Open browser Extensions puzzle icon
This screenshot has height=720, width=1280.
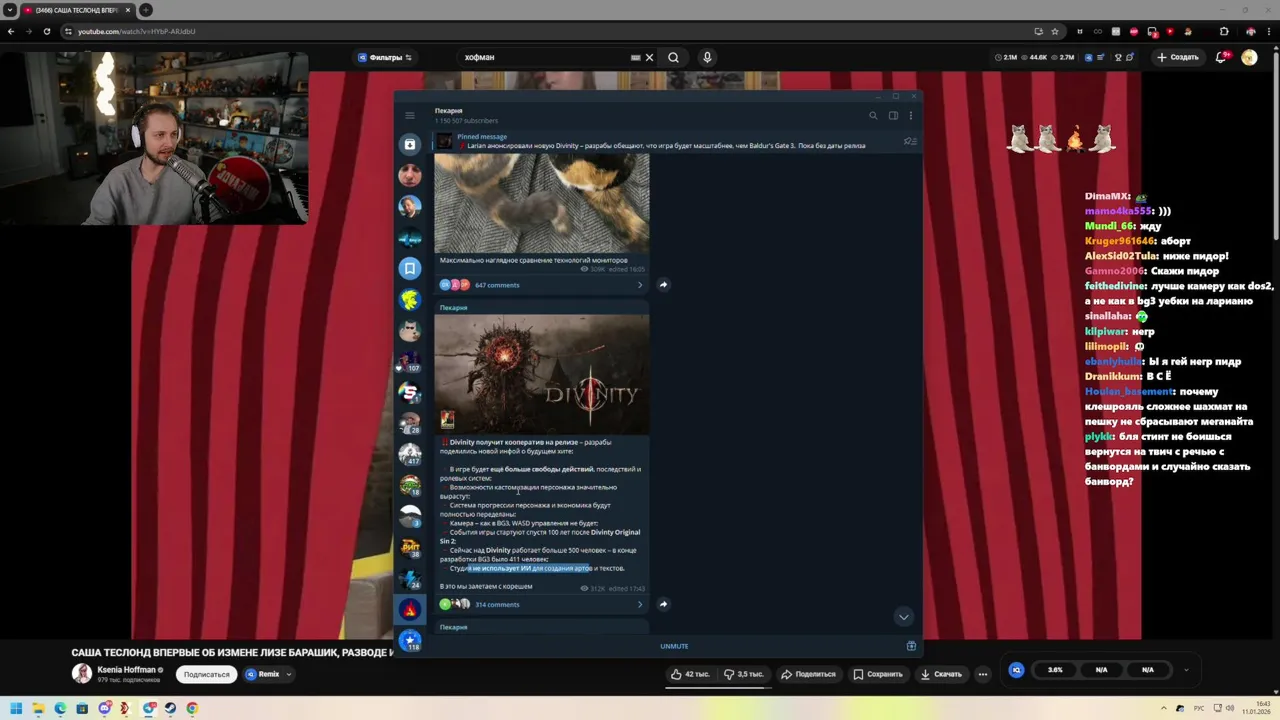click(1224, 31)
